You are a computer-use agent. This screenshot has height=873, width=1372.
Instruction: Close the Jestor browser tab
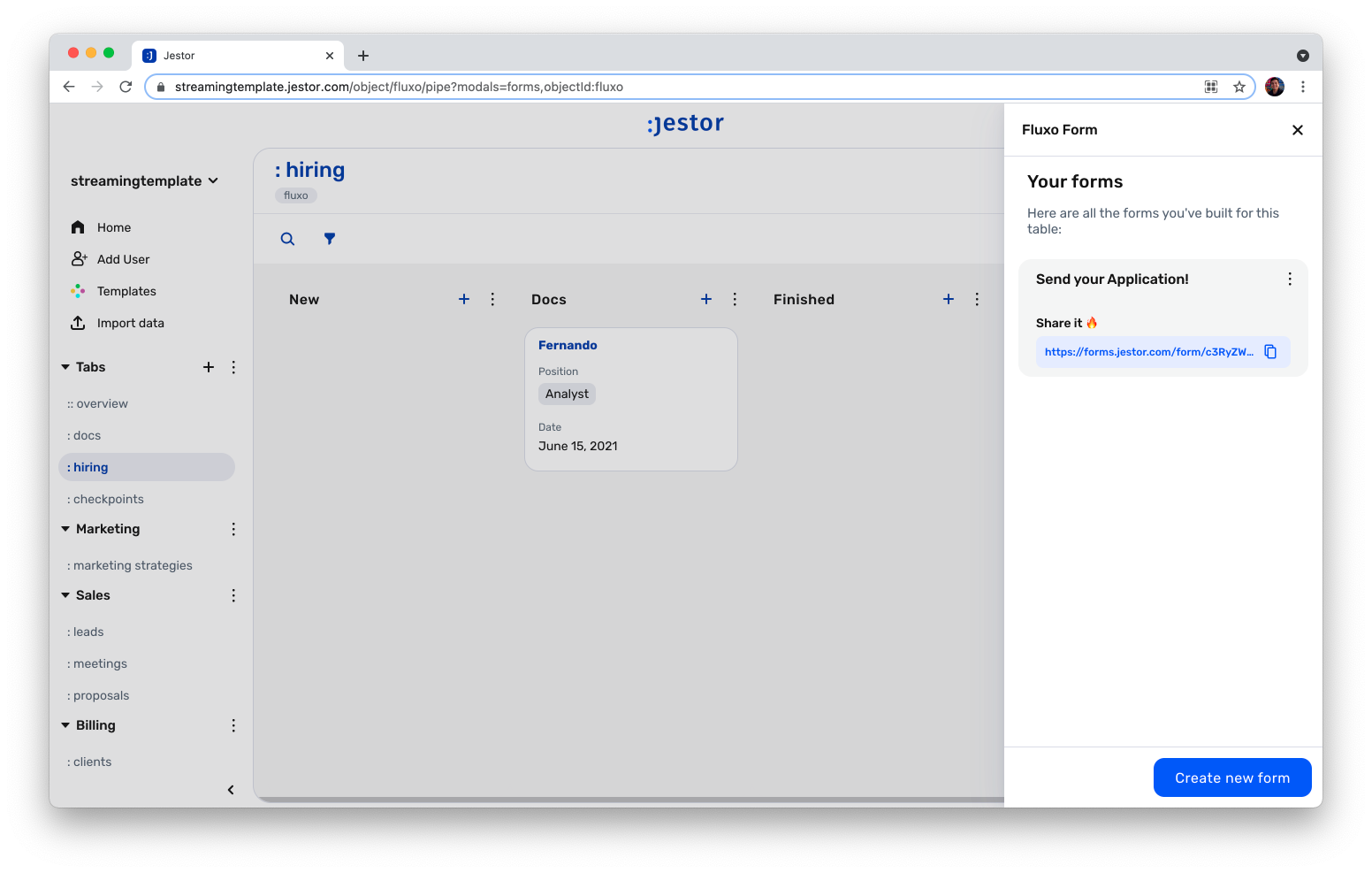tap(330, 56)
